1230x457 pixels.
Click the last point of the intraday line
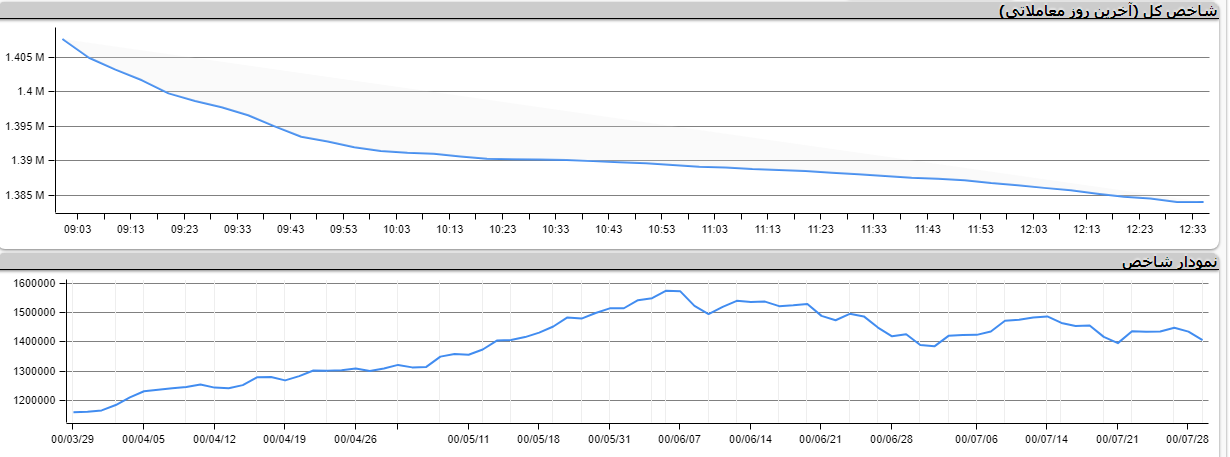(1201, 202)
